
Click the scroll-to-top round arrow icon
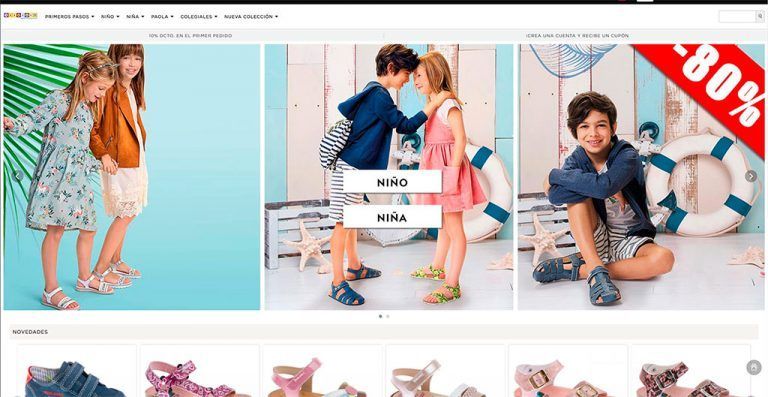(x=754, y=368)
